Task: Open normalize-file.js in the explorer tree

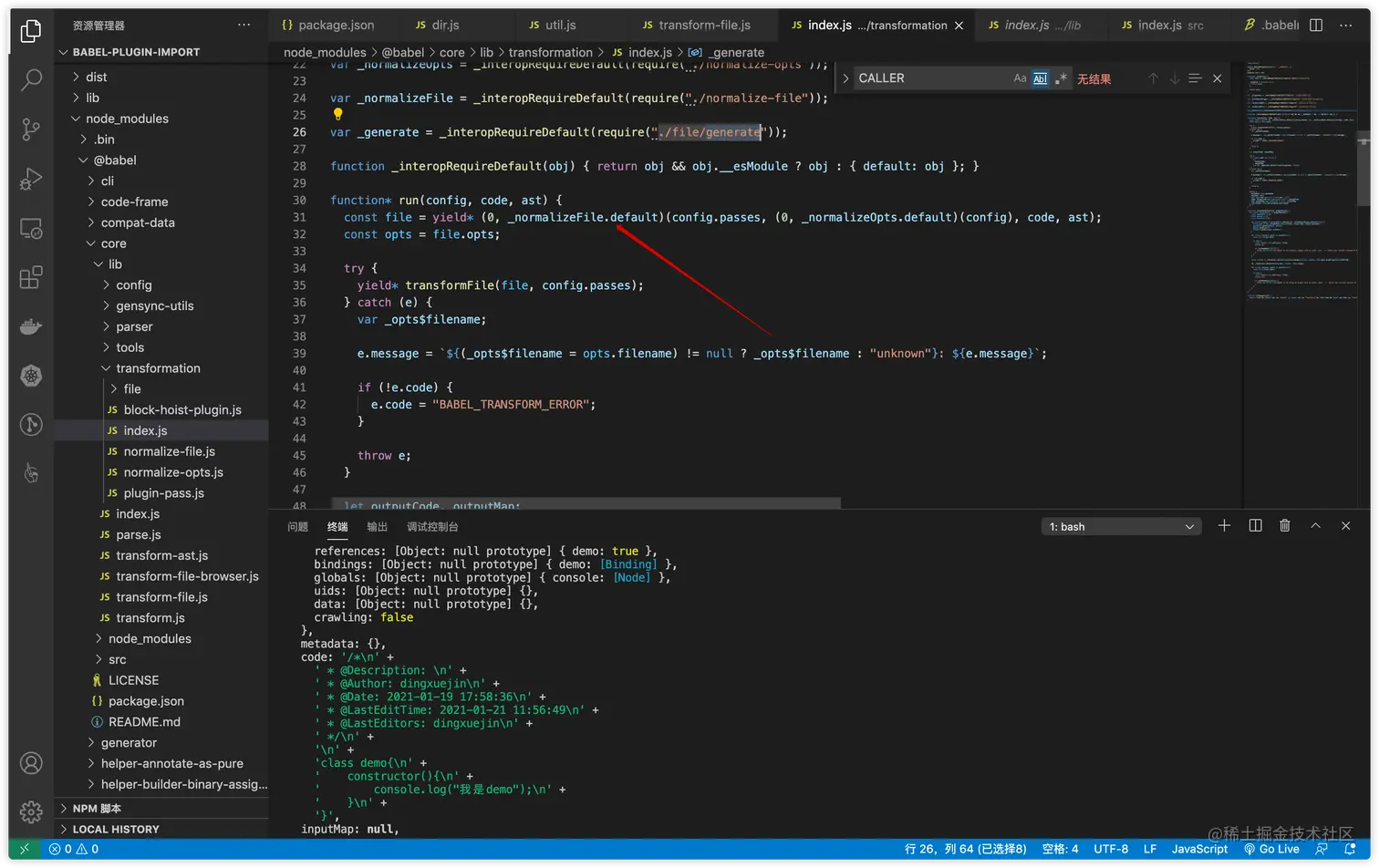Action: point(169,451)
